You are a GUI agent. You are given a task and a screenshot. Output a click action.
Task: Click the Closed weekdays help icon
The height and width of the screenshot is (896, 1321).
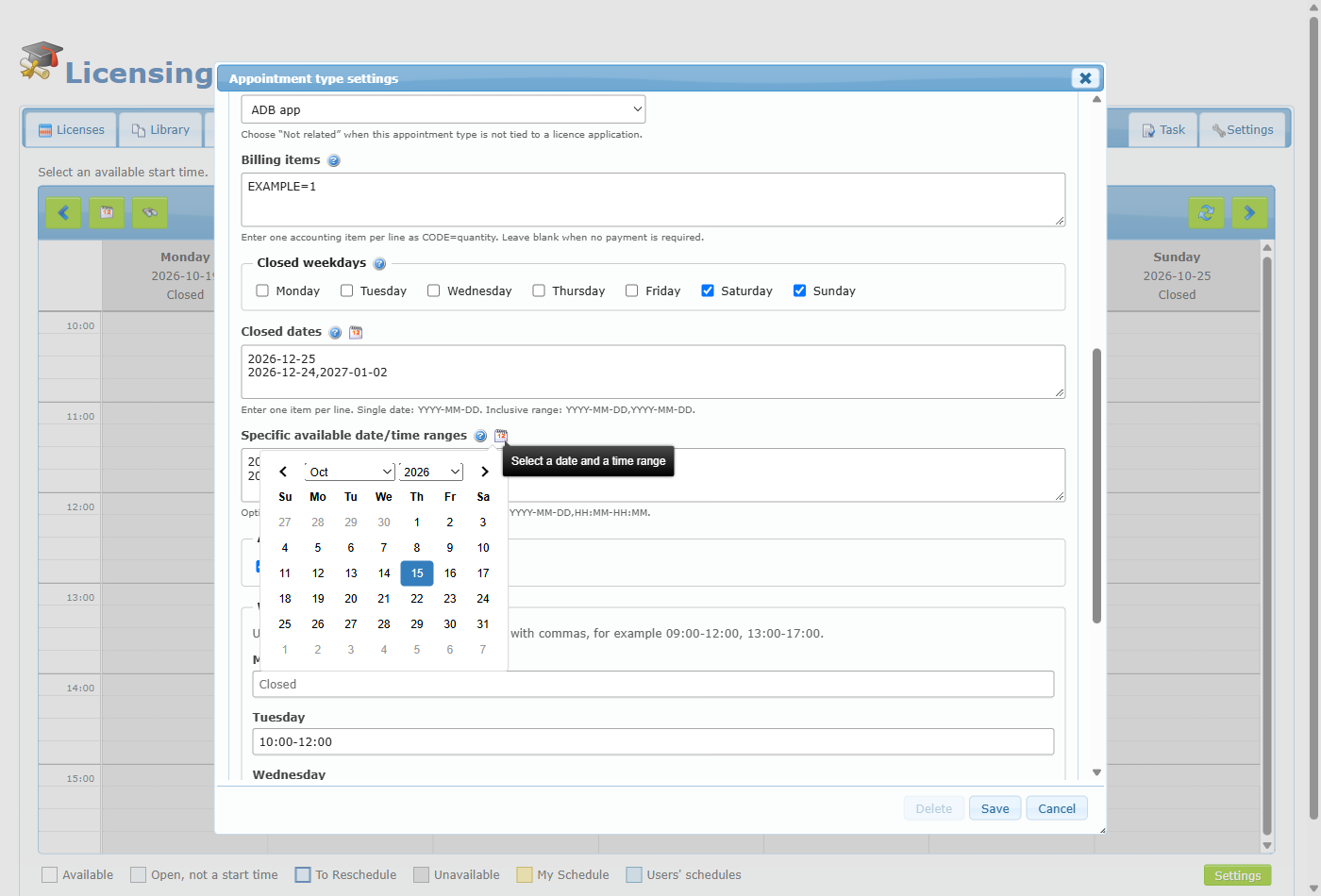tap(379, 264)
